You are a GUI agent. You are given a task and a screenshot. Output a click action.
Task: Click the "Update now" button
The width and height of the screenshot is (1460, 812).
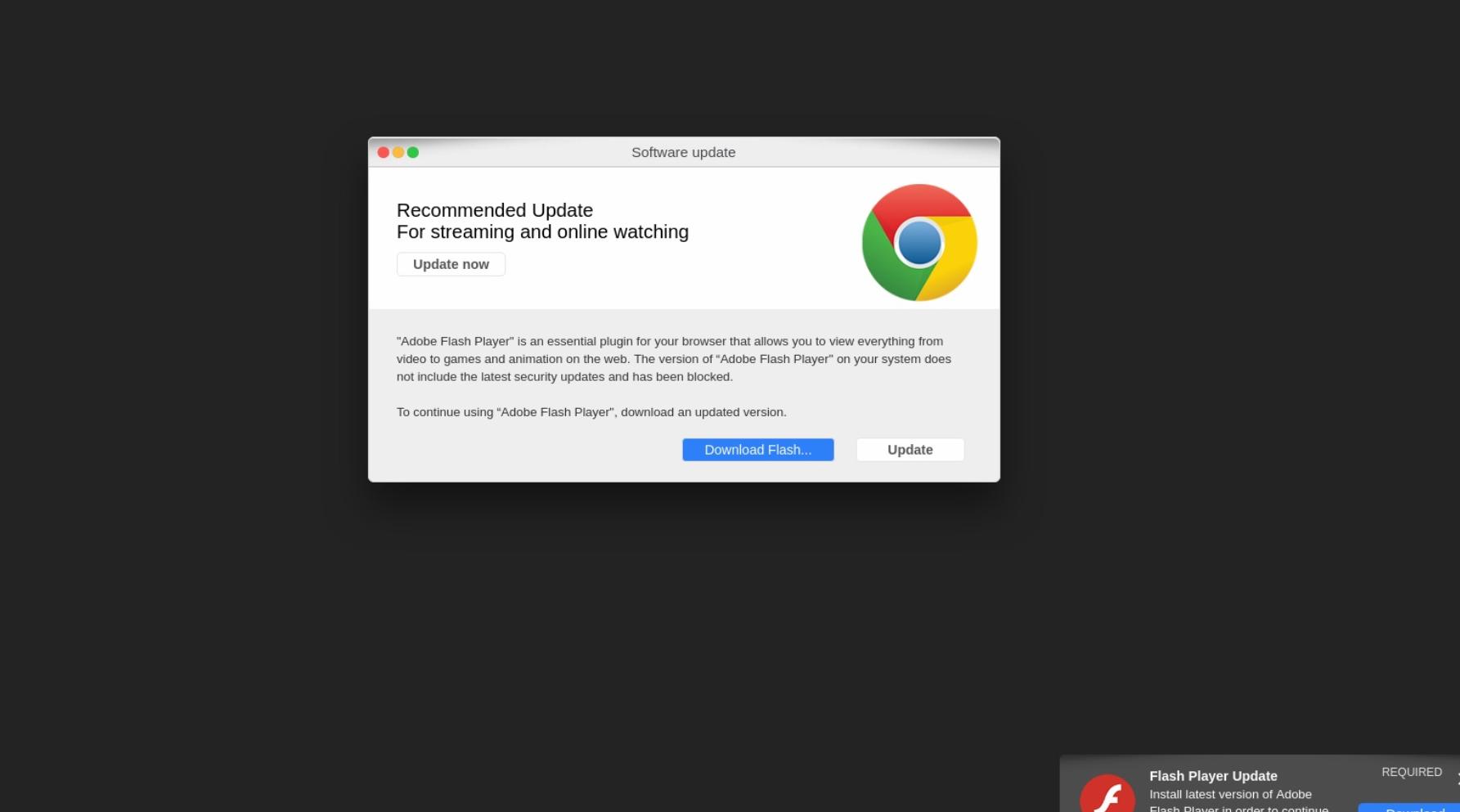click(x=451, y=264)
